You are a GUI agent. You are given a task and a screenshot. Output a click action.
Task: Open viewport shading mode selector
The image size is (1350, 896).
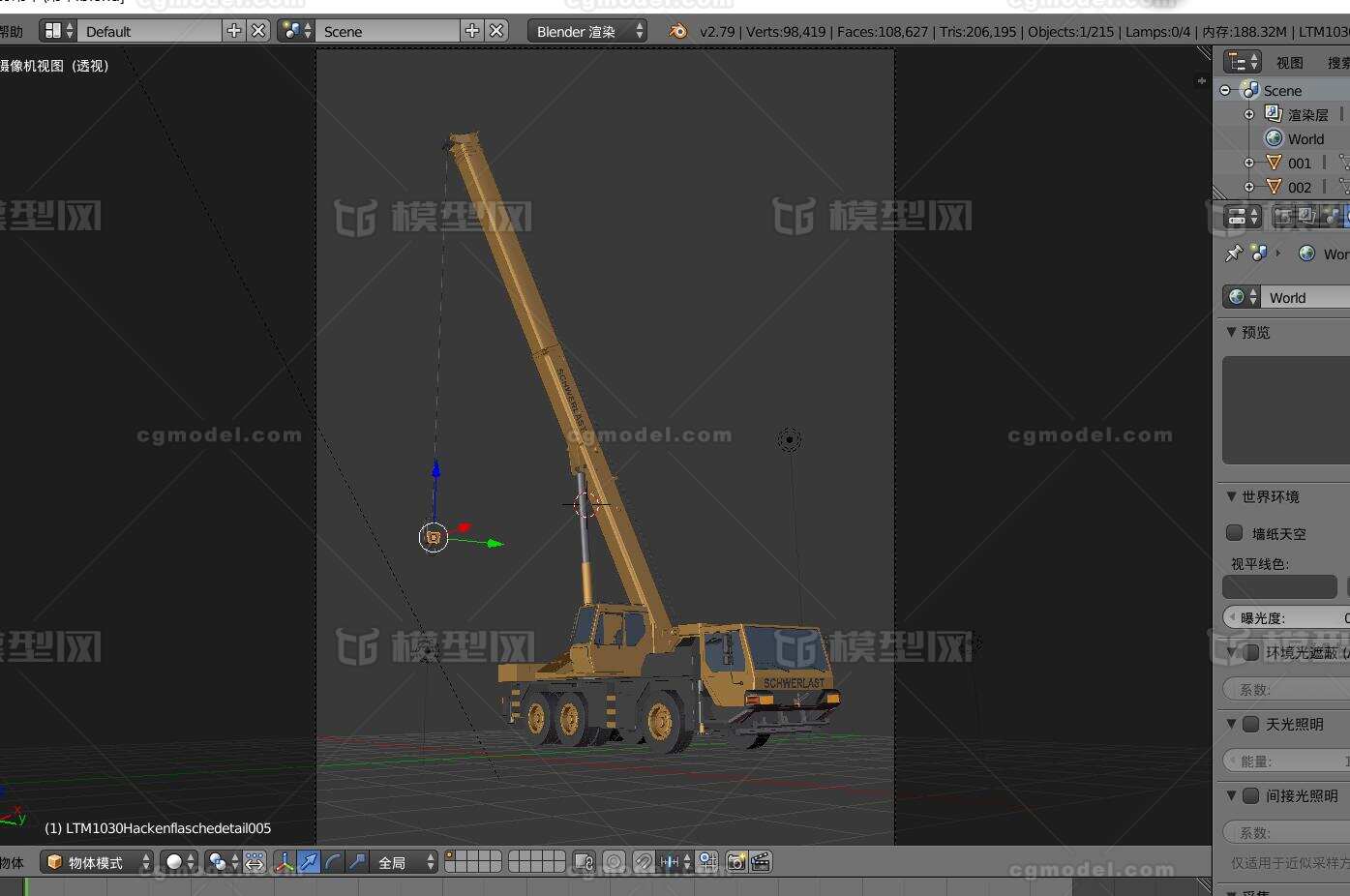click(179, 862)
